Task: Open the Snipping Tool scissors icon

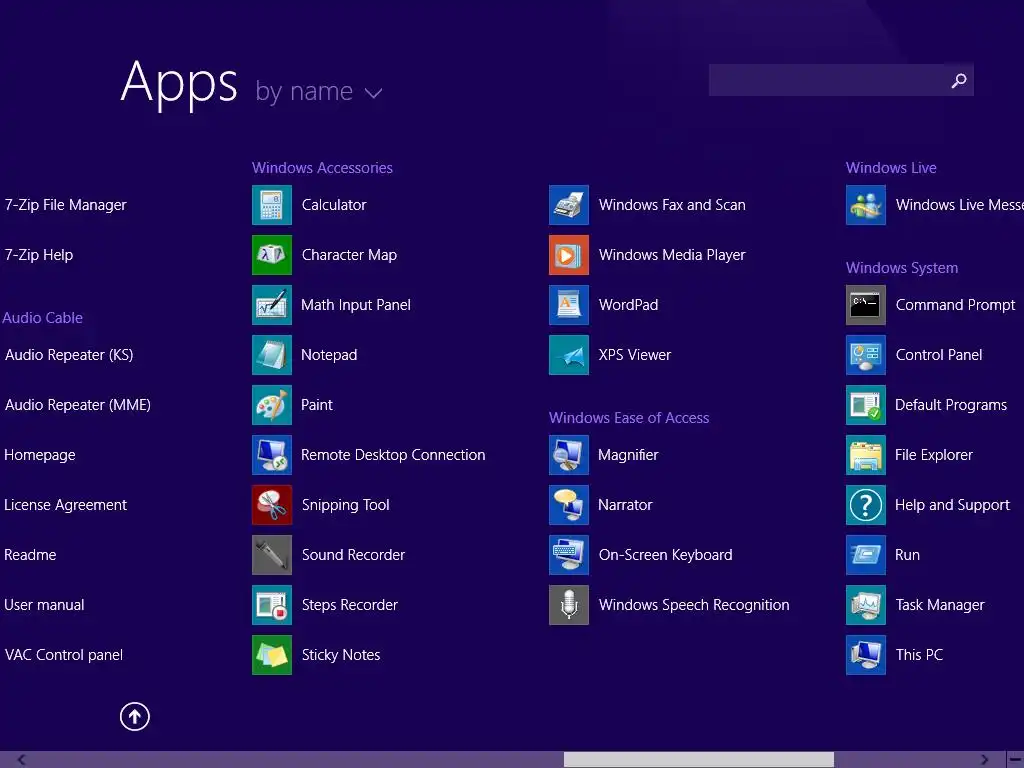Action: (x=272, y=505)
